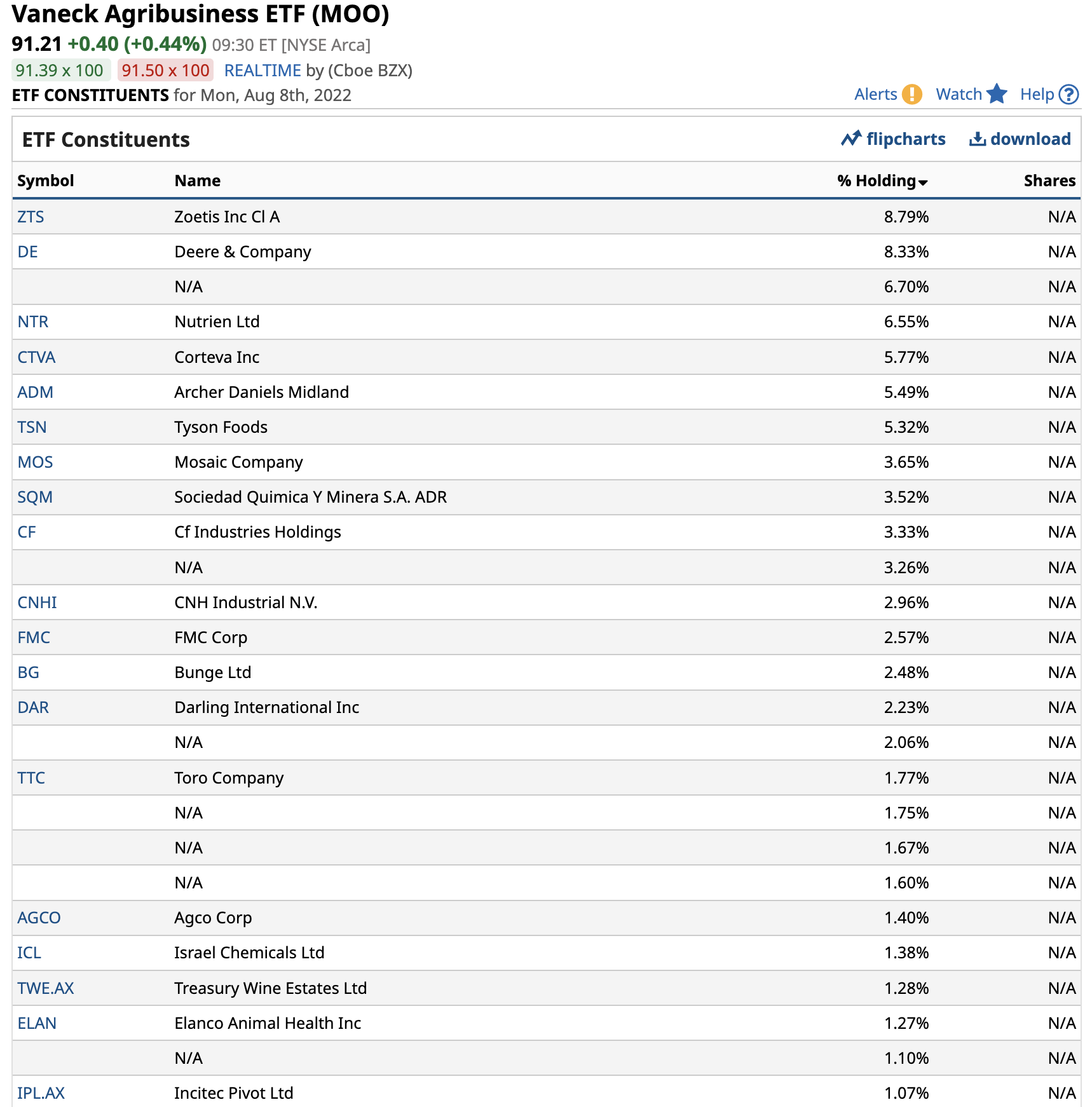This screenshot has width=1092, height=1107.
Task: Click the ask quote 91.50 x 100
Action: (165, 70)
